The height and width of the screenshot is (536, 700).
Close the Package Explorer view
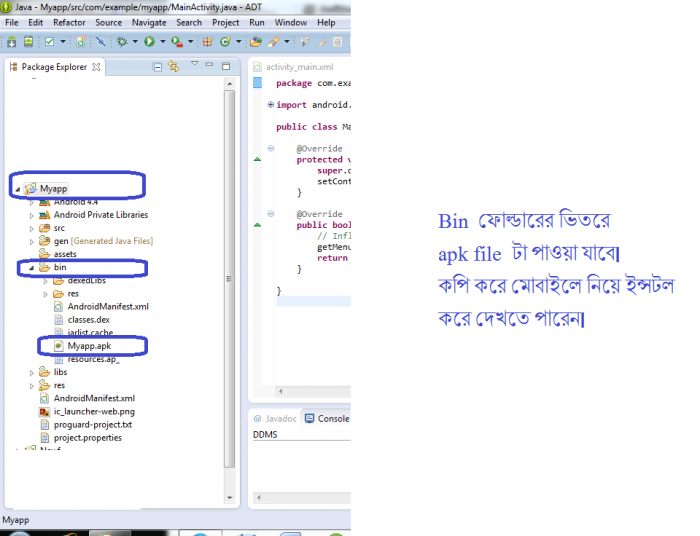[96, 67]
